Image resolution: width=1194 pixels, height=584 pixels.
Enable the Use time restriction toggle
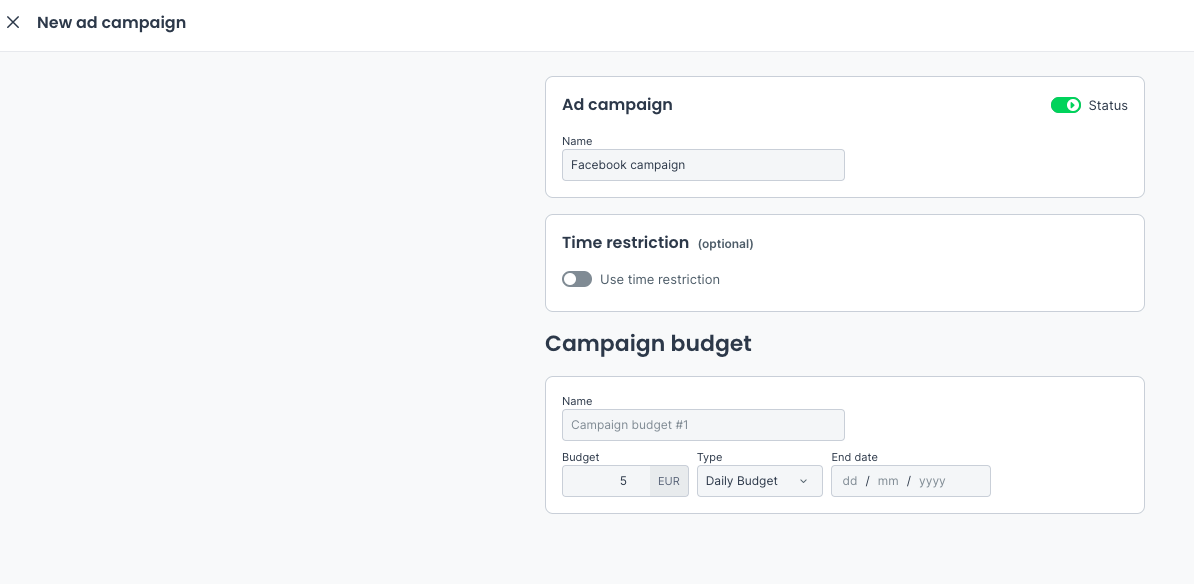pos(577,279)
